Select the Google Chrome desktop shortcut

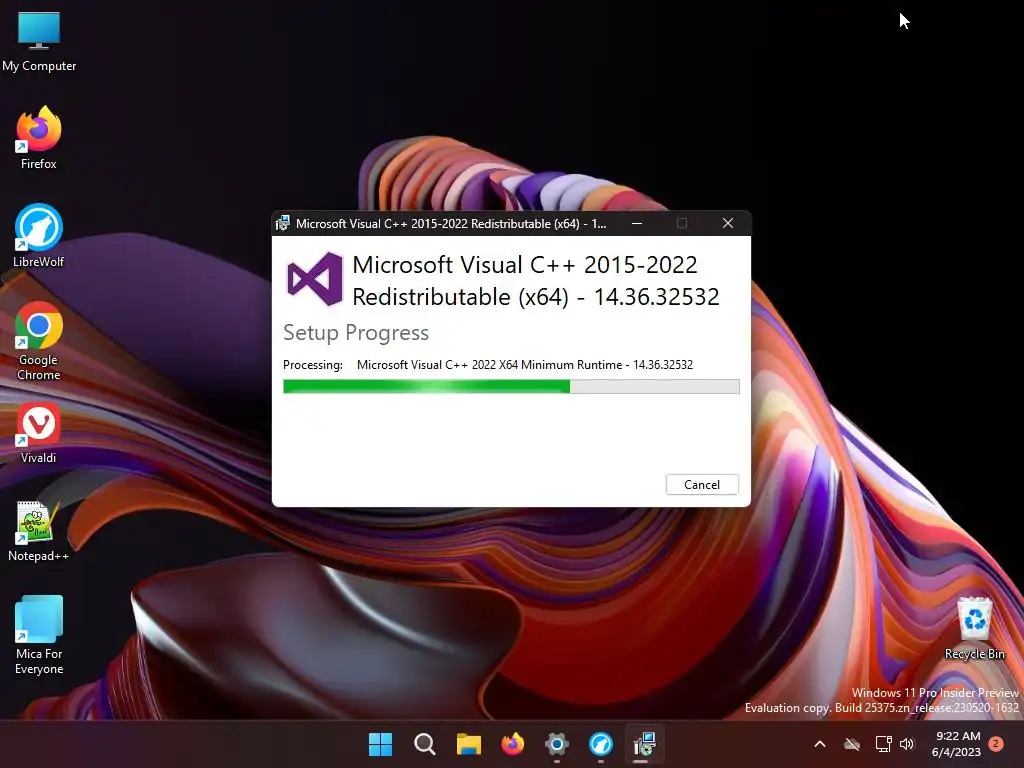point(39,341)
